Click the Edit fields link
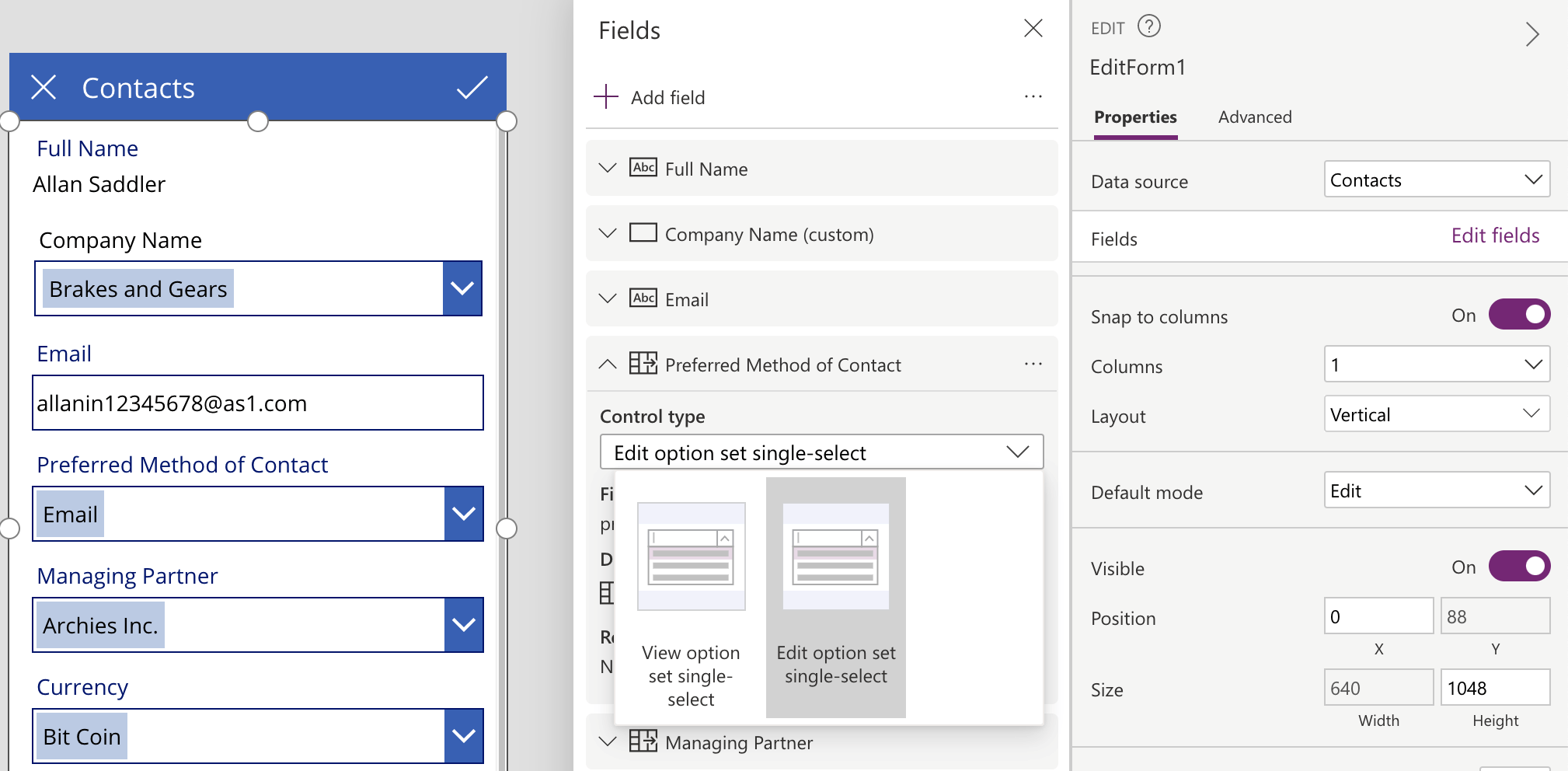Image resolution: width=1568 pixels, height=771 pixels. point(1495,235)
